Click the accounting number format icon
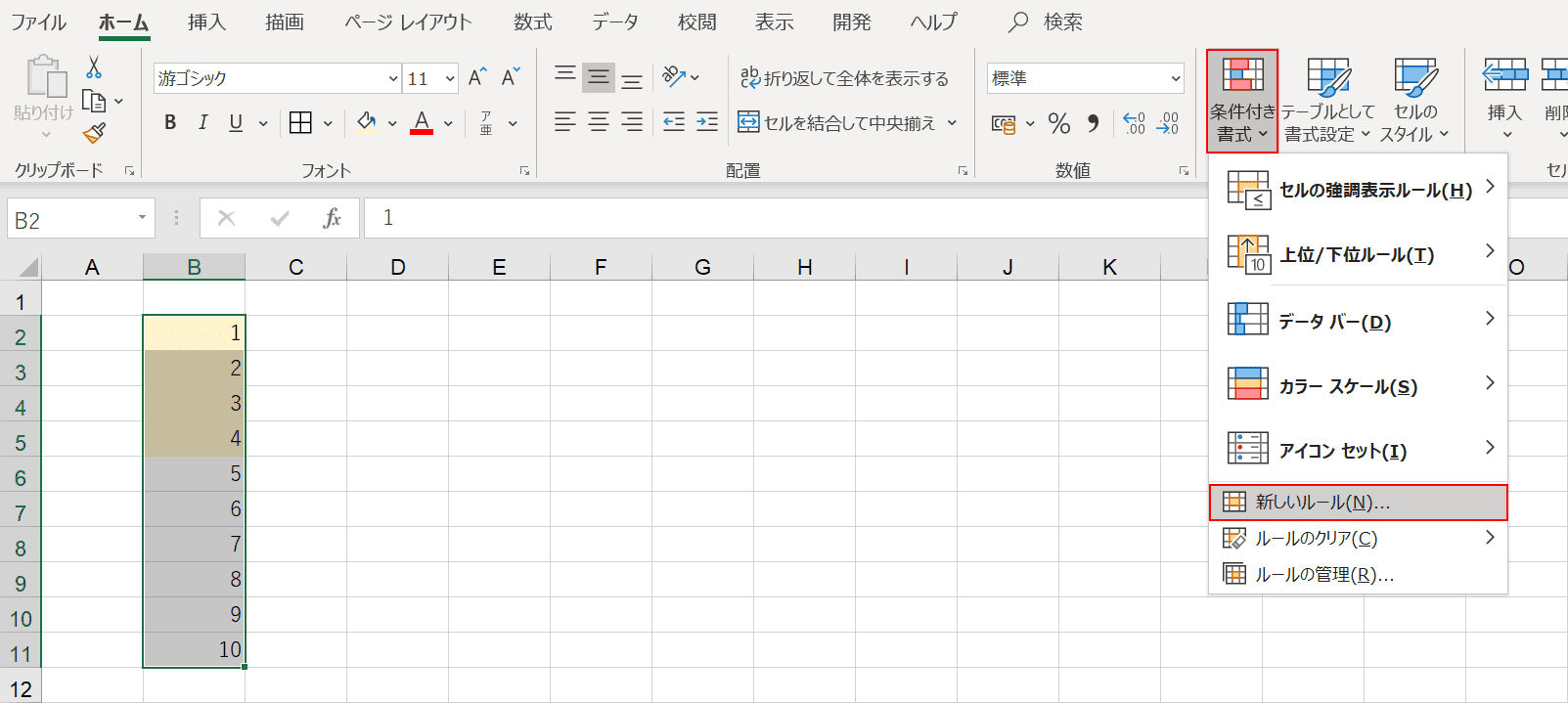This screenshot has width=1568, height=703. pos(1004,124)
